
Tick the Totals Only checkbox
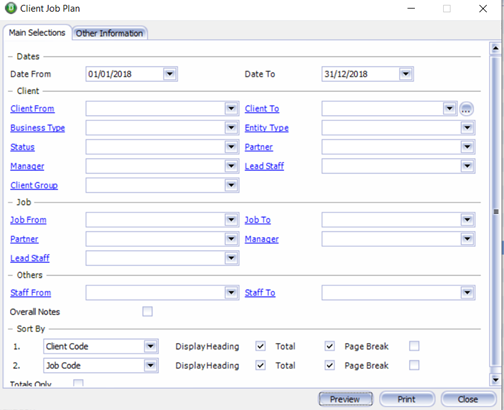click(x=78, y=383)
